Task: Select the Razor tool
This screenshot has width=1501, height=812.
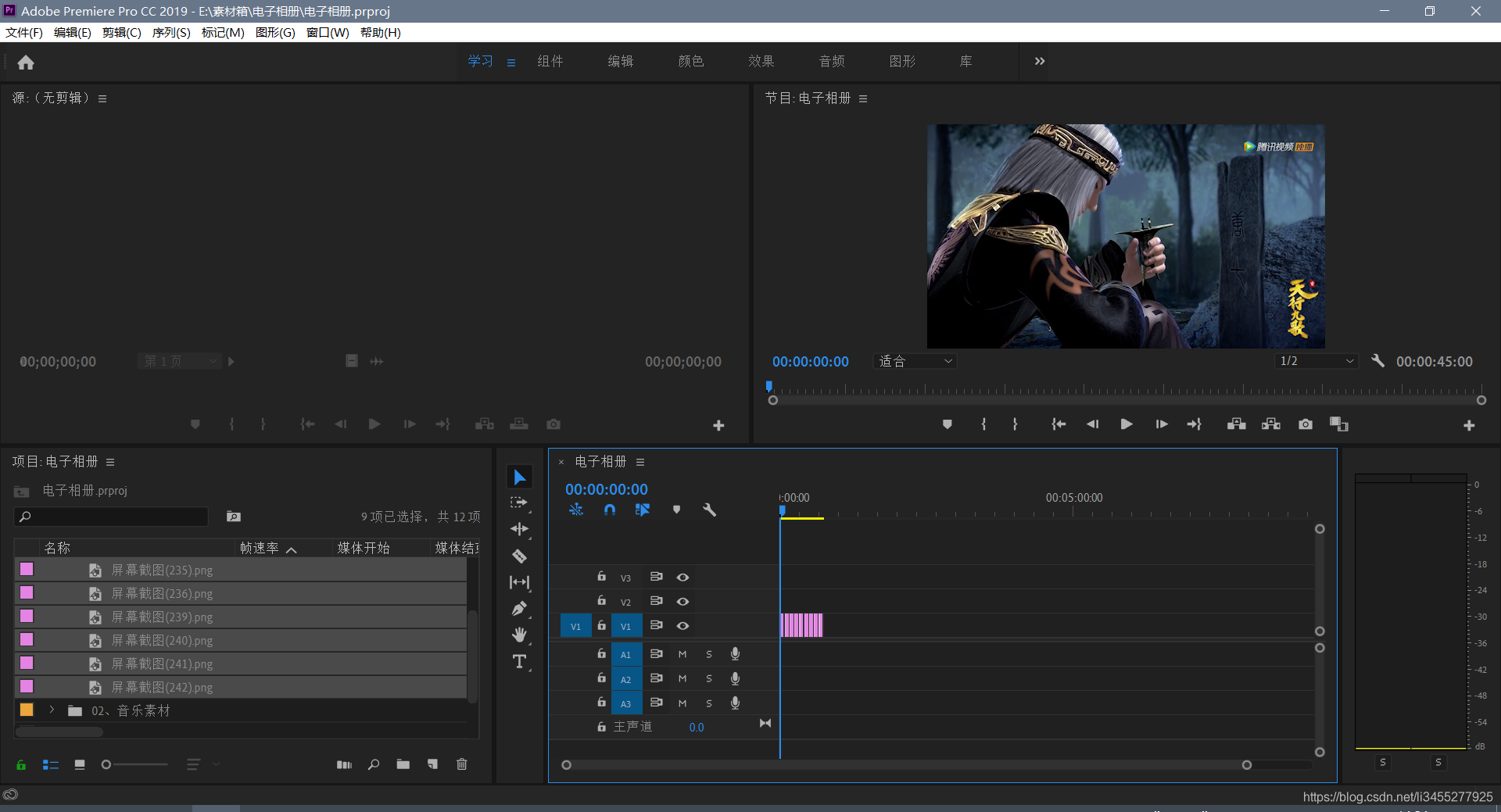Action: coord(520,556)
